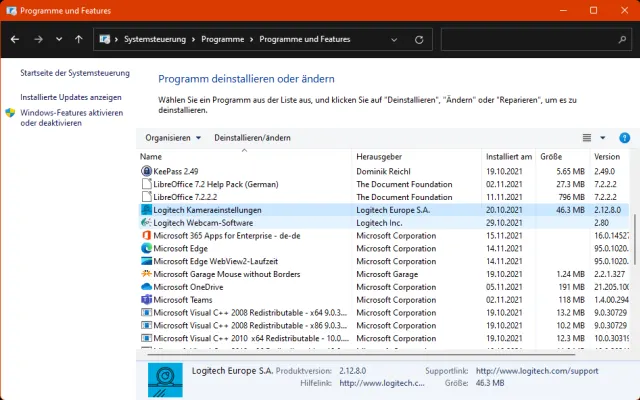Select LibreOffice 7.2 Help Pack (German) entry
Screen dimensions: 640x400
coord(216,184)
